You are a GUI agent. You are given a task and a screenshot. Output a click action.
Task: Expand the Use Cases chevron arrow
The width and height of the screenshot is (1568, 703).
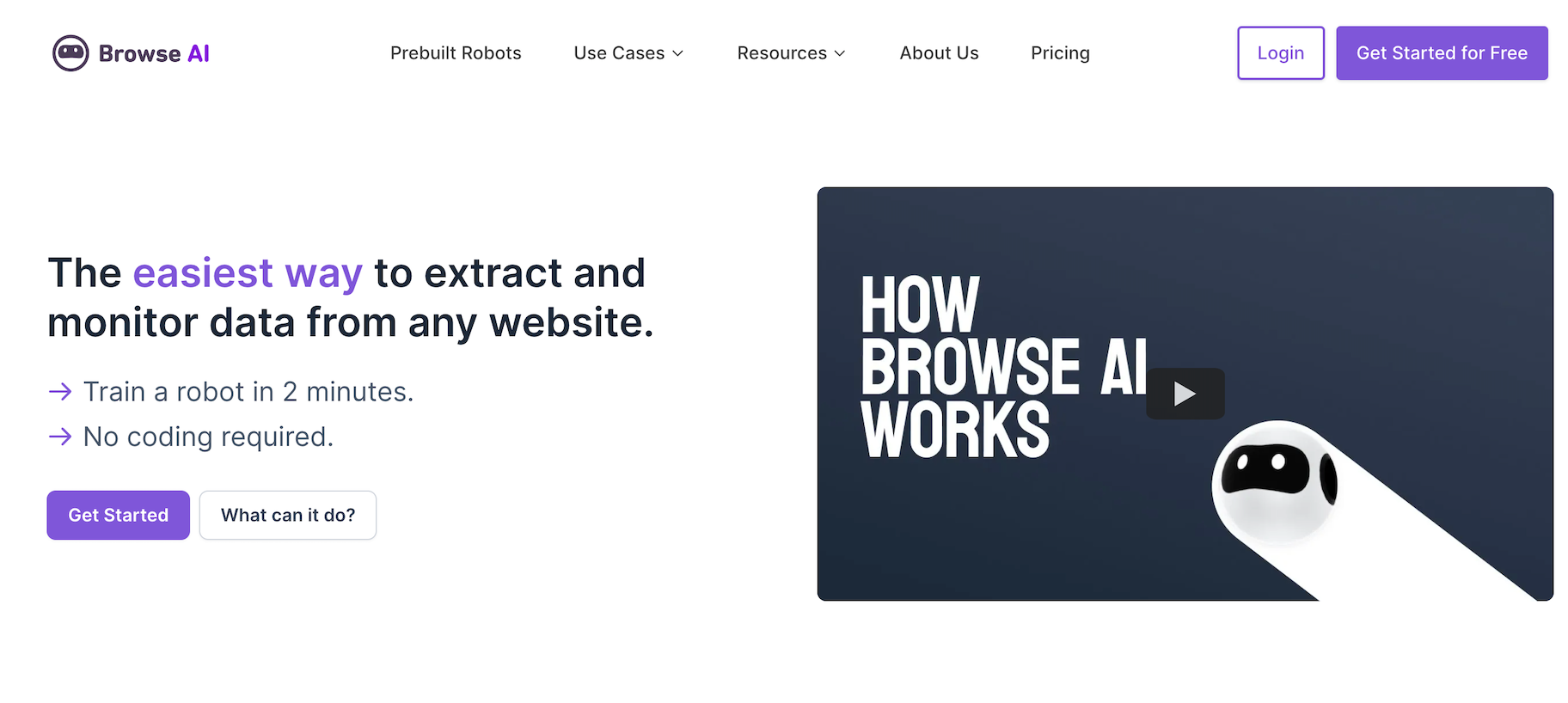tap(677, 53)
